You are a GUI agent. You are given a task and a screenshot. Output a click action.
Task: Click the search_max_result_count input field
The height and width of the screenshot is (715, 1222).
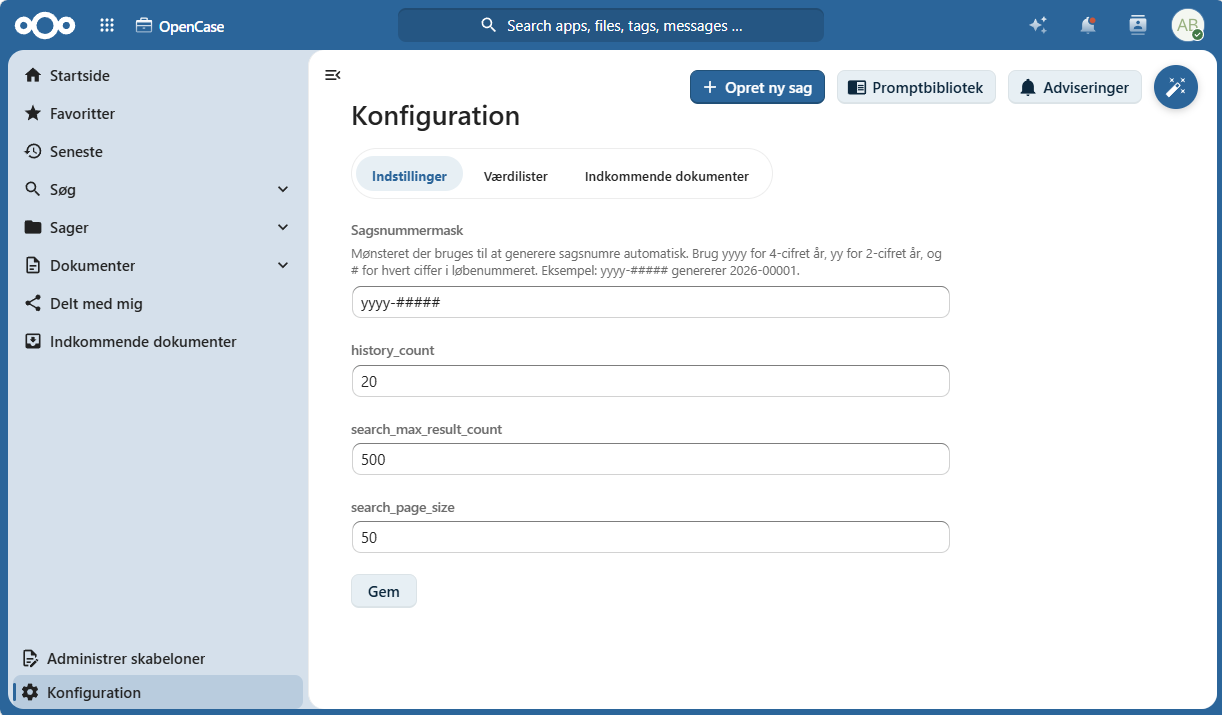(650, 459)
